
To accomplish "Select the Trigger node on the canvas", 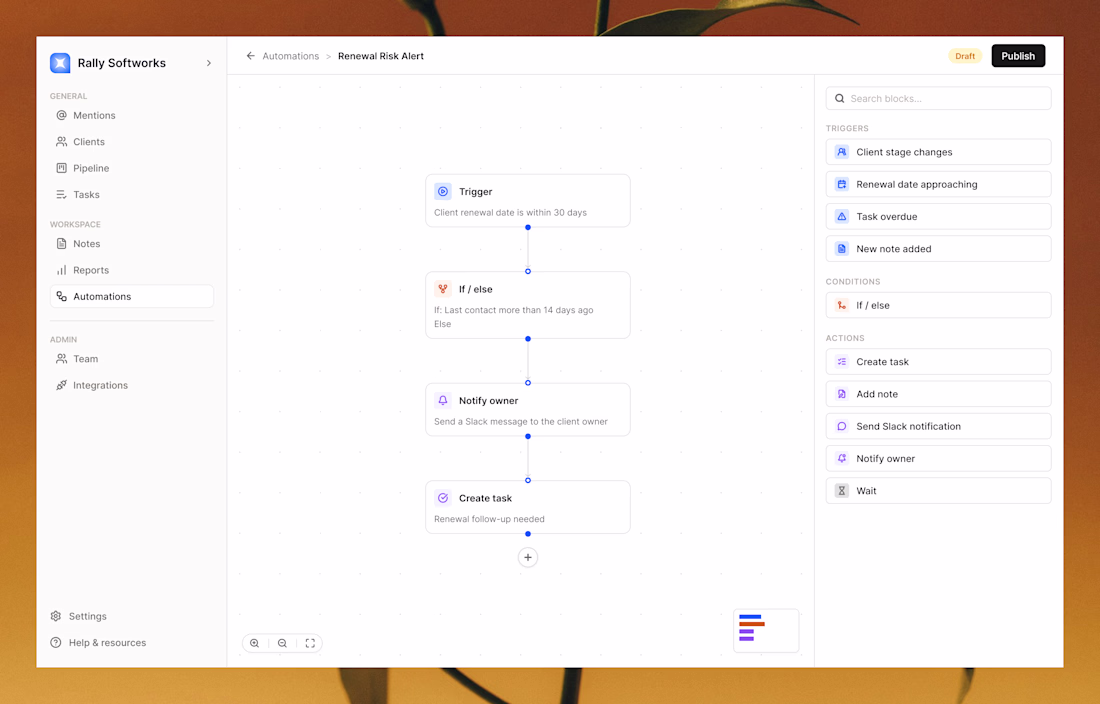I will click(x=528, y=201).
